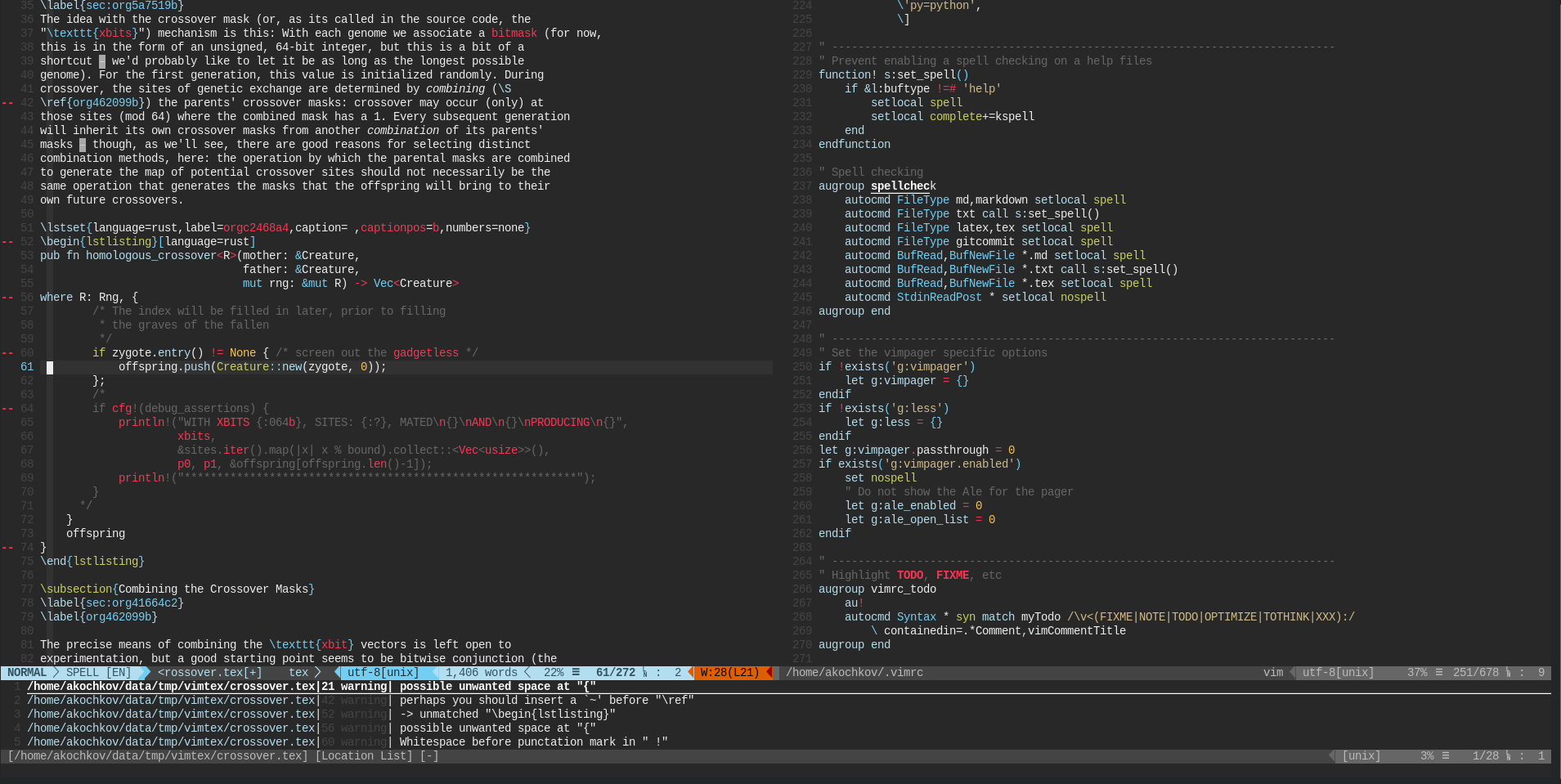The height and width of the screenshot is (784, 1561).
Task: Click the utf-8[unix] encoding segment for crossover.tex
Action: (x=384, y=672)
